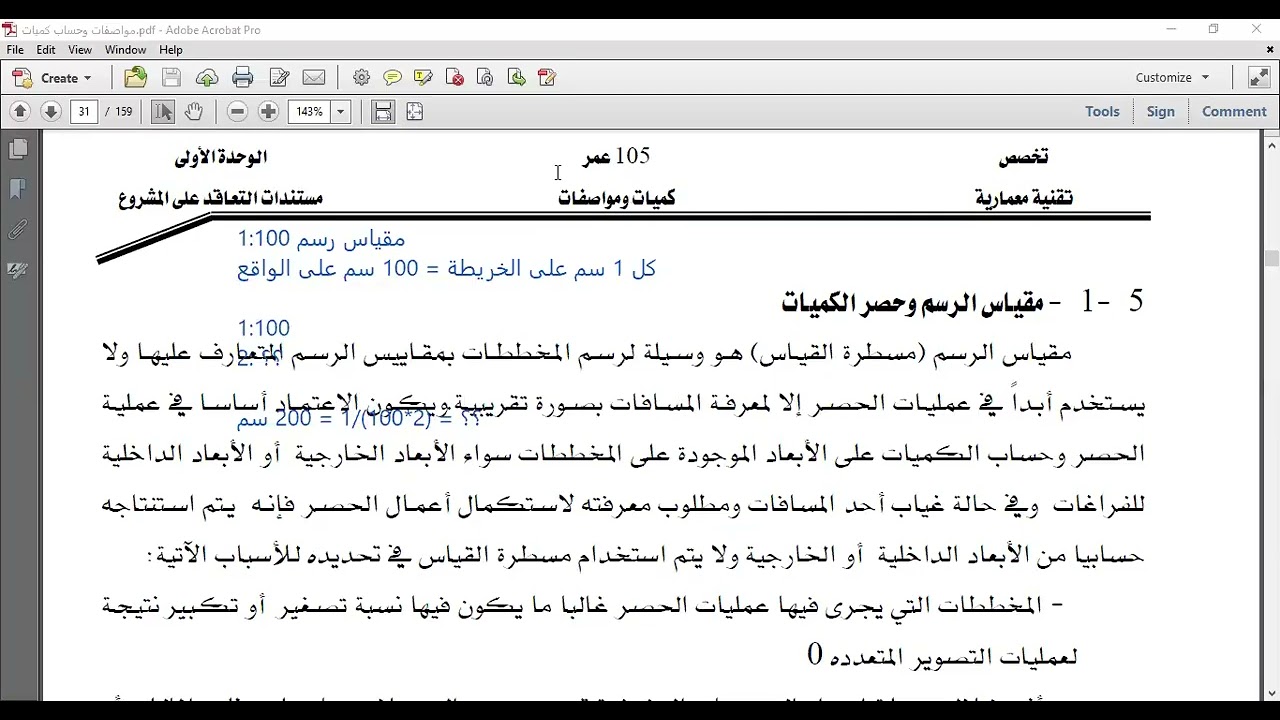Select the highlight text tool icon

pos(424,77)
